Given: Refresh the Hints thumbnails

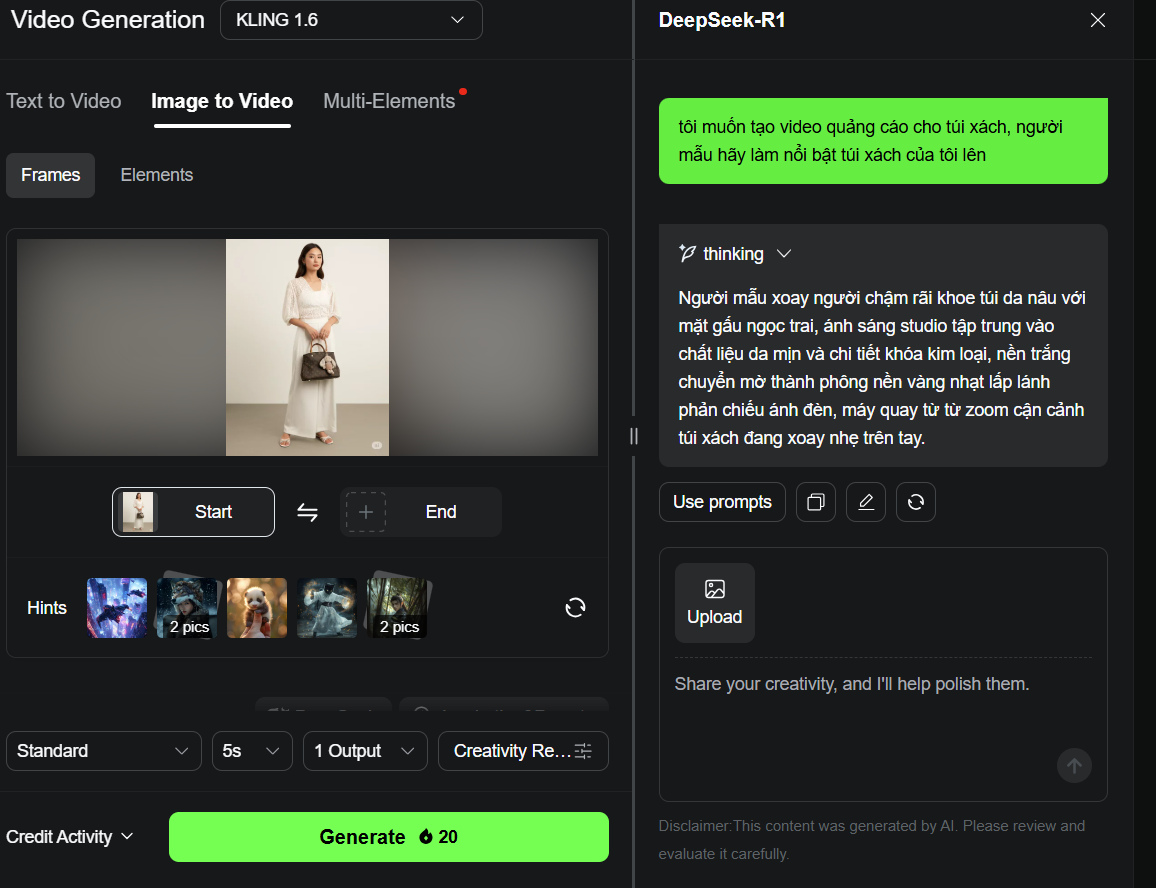Looking at the screenshot, I should [575, 608].
